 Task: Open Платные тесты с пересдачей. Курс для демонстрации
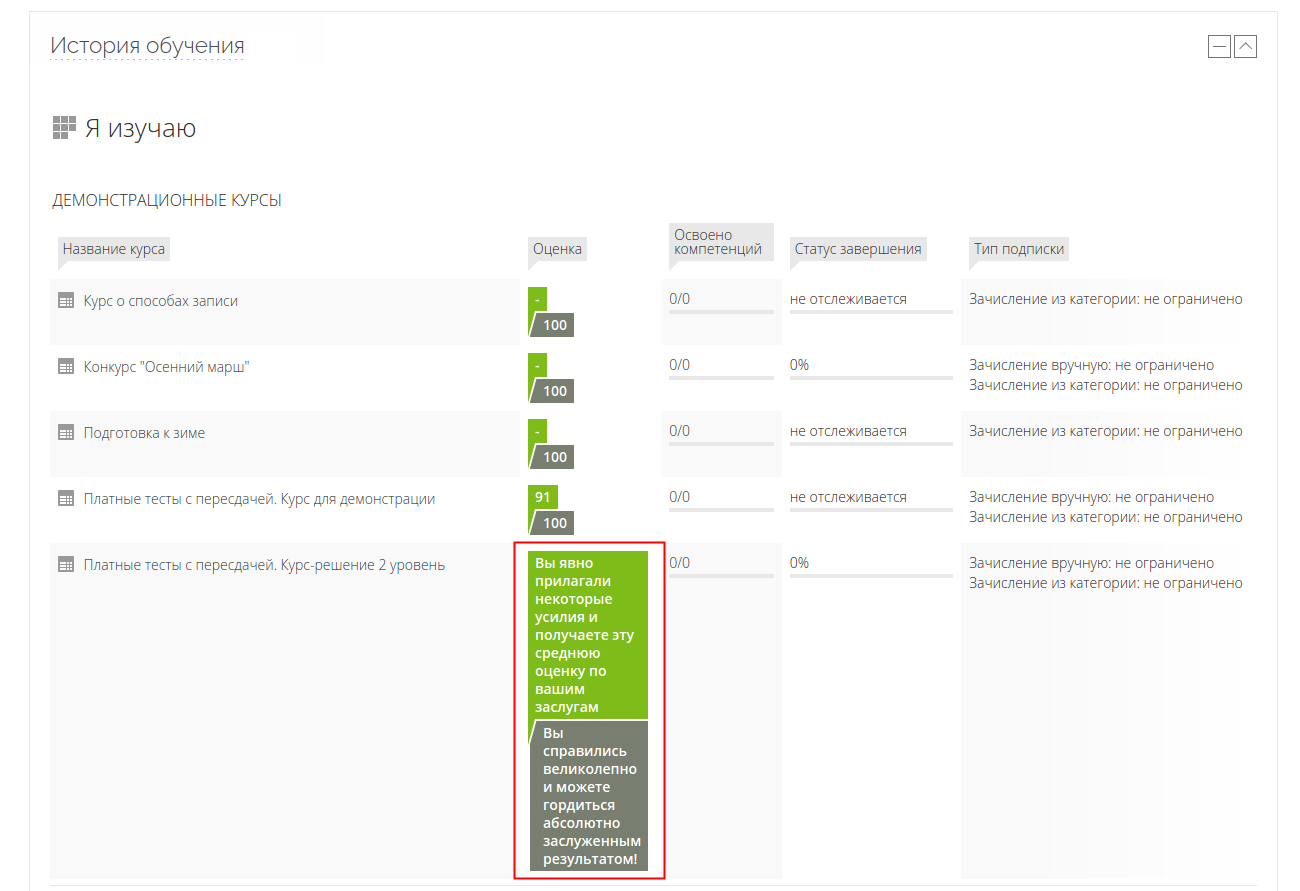[259, 499]
